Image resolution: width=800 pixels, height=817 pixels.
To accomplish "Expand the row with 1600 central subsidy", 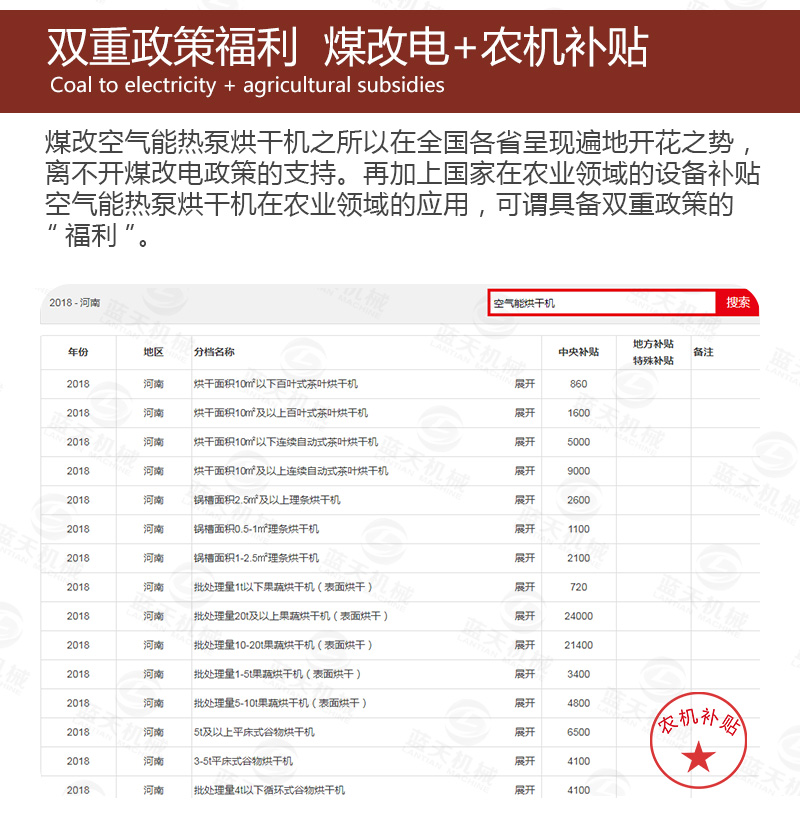I will point(525,413).
